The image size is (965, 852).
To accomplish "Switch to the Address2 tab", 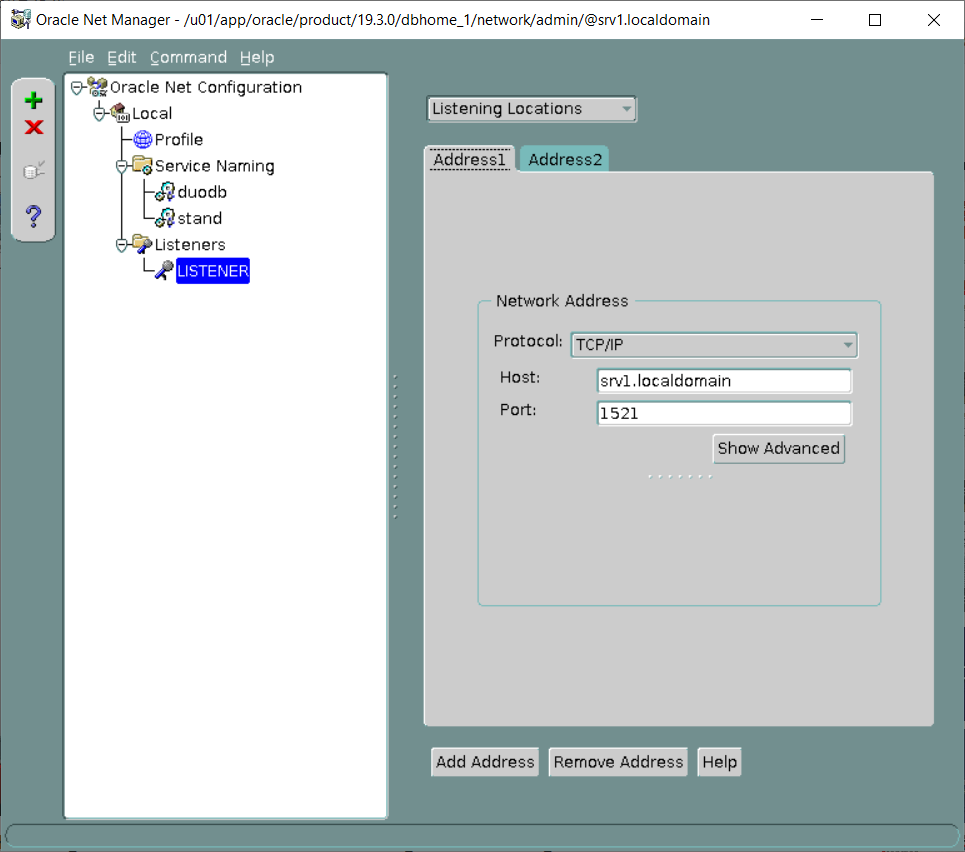I will pyautogui.click(x=565, y=160).
